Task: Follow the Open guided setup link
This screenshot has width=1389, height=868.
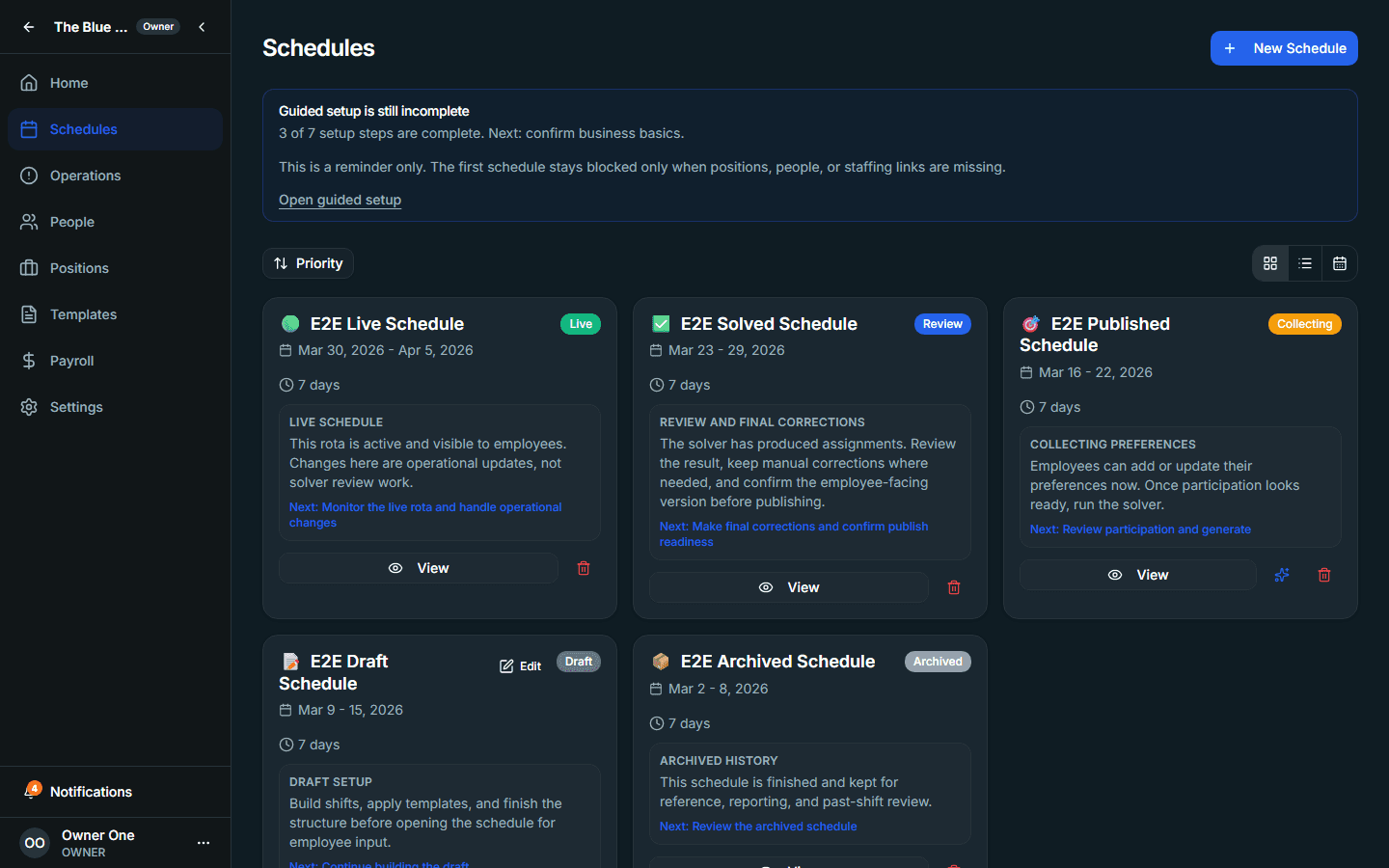Action: pos(340,200)
